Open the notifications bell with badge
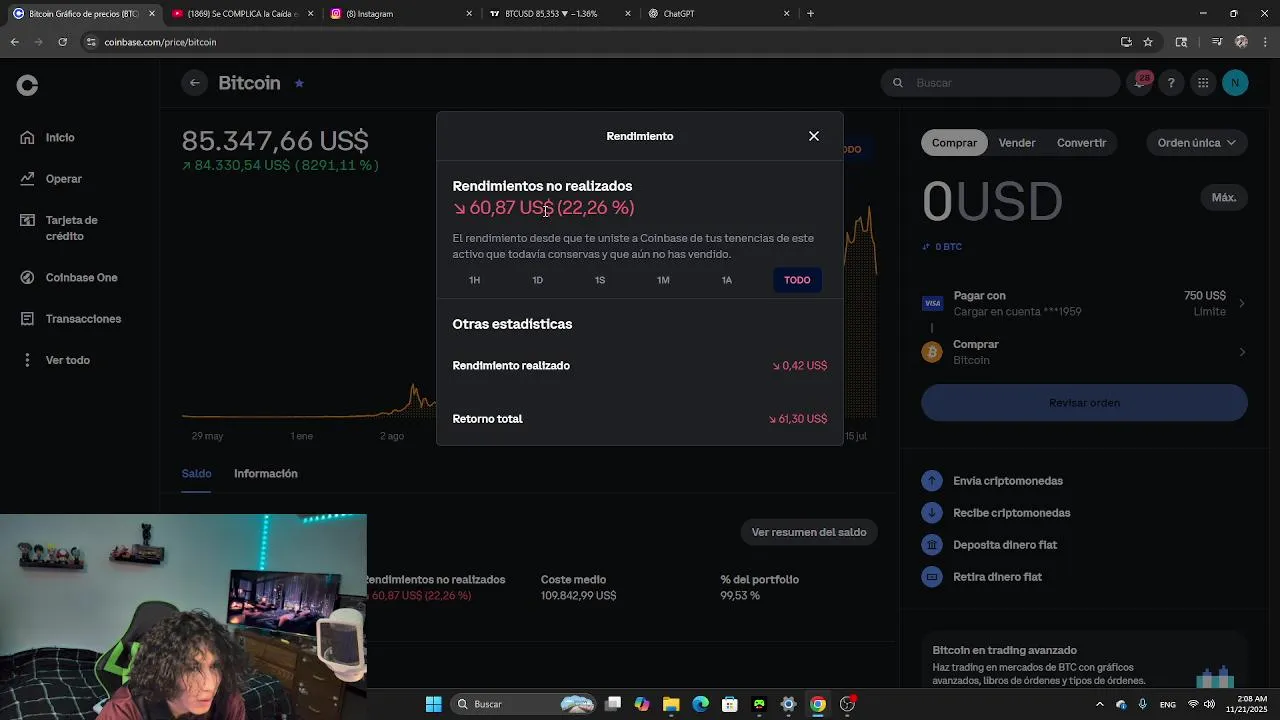Image resolution: width=1280 pixels, height=720 pixels. click(1139, 83)
